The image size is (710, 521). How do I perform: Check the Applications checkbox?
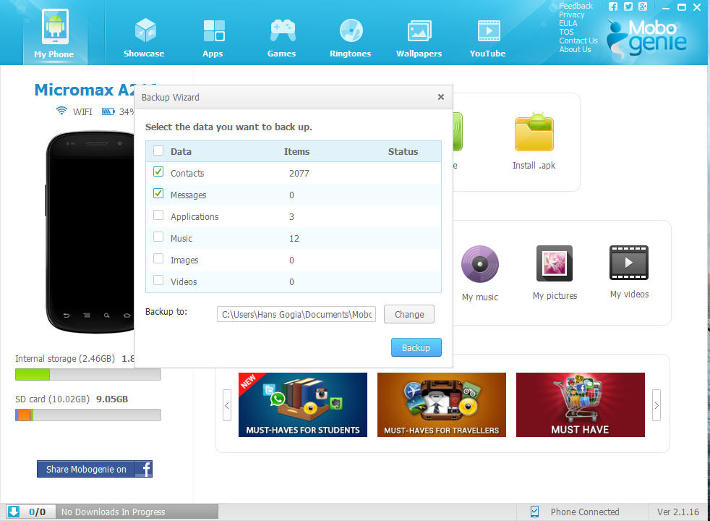click(158, 215)
